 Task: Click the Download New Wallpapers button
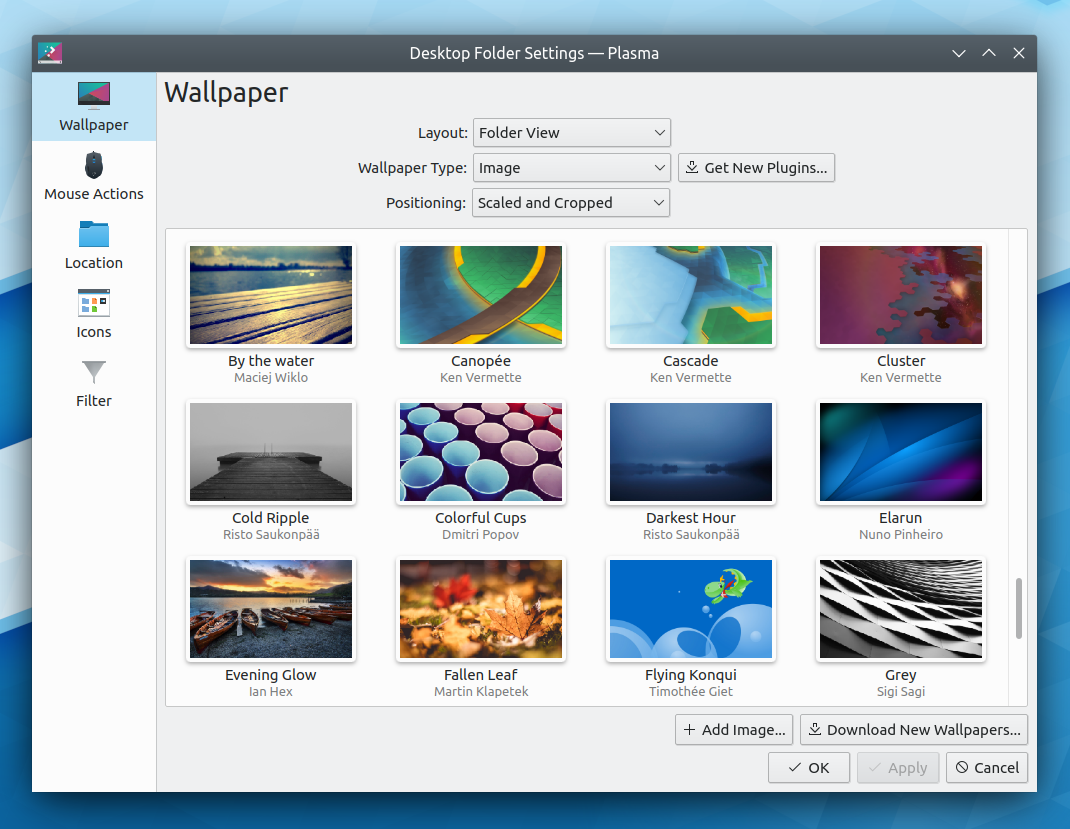point(913,729)
